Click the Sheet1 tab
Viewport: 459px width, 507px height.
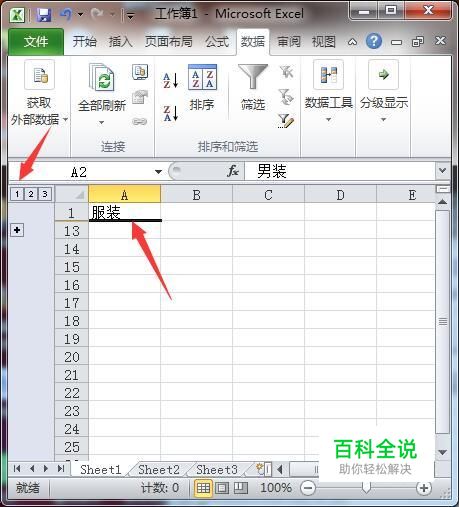point(101,469)
